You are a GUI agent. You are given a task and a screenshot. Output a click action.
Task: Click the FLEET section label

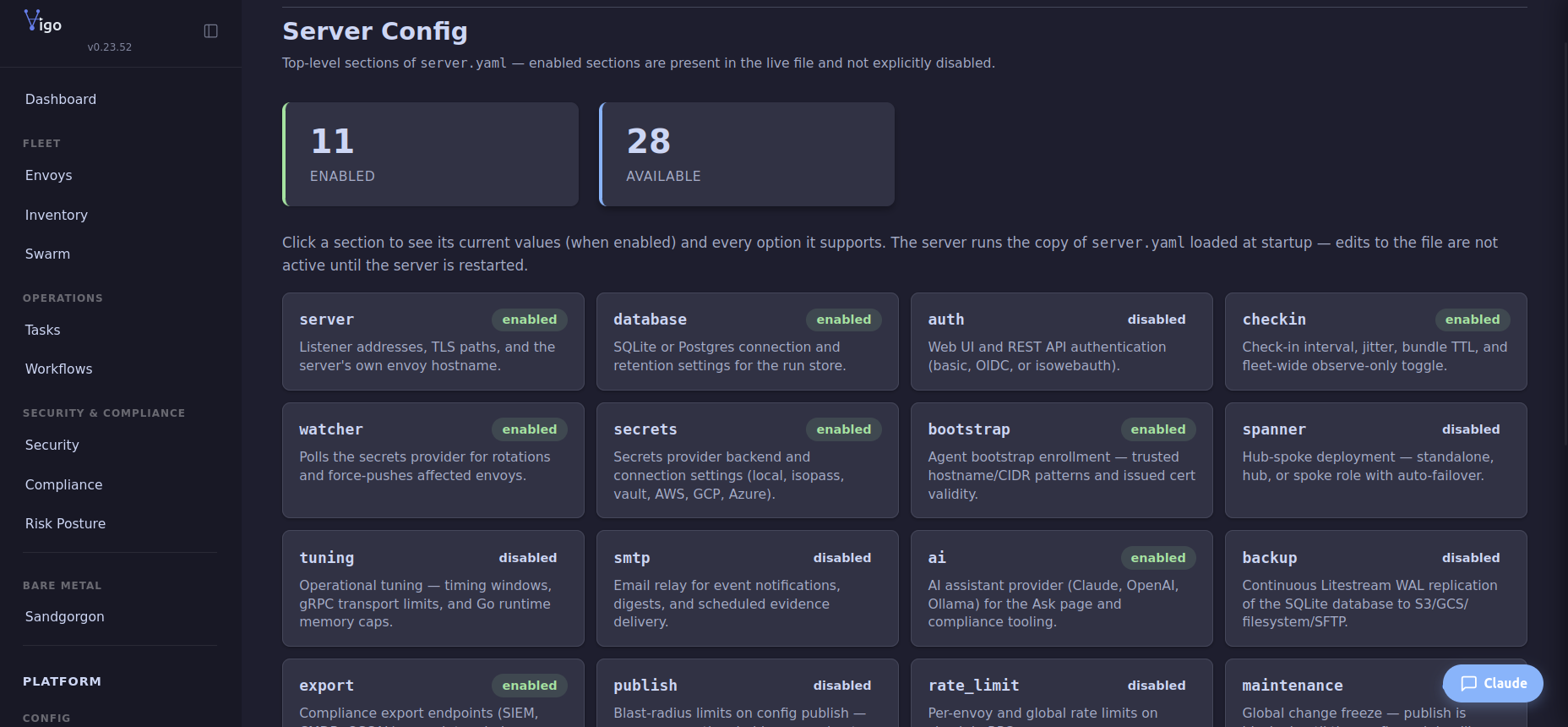tap(41, 144)
